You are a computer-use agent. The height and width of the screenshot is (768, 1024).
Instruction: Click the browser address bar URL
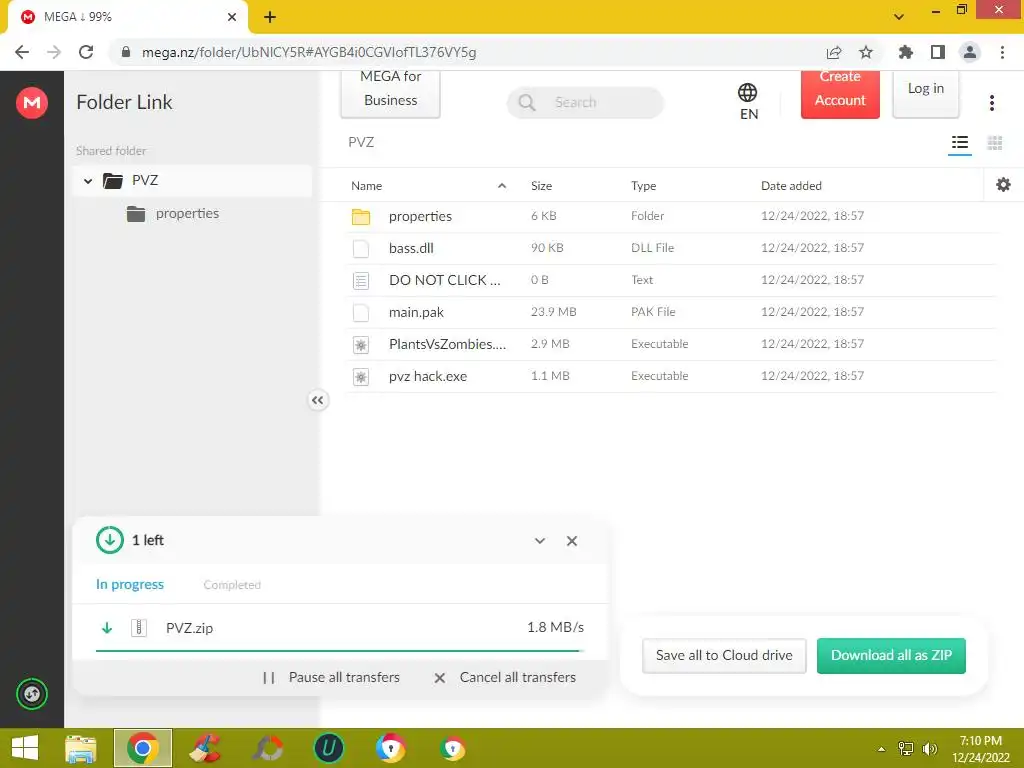(x=309, y=52)
